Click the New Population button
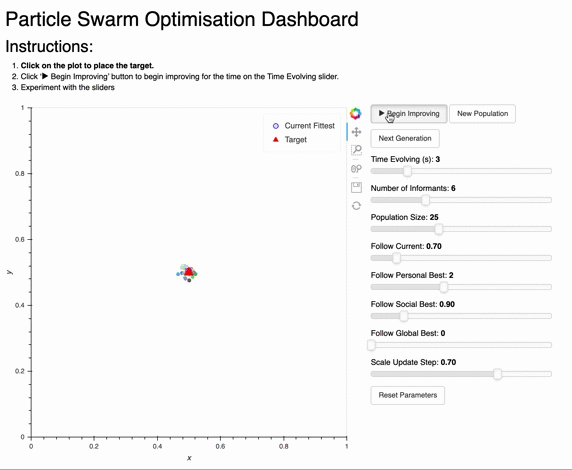The image size is (572, 470). click(482, 113)
